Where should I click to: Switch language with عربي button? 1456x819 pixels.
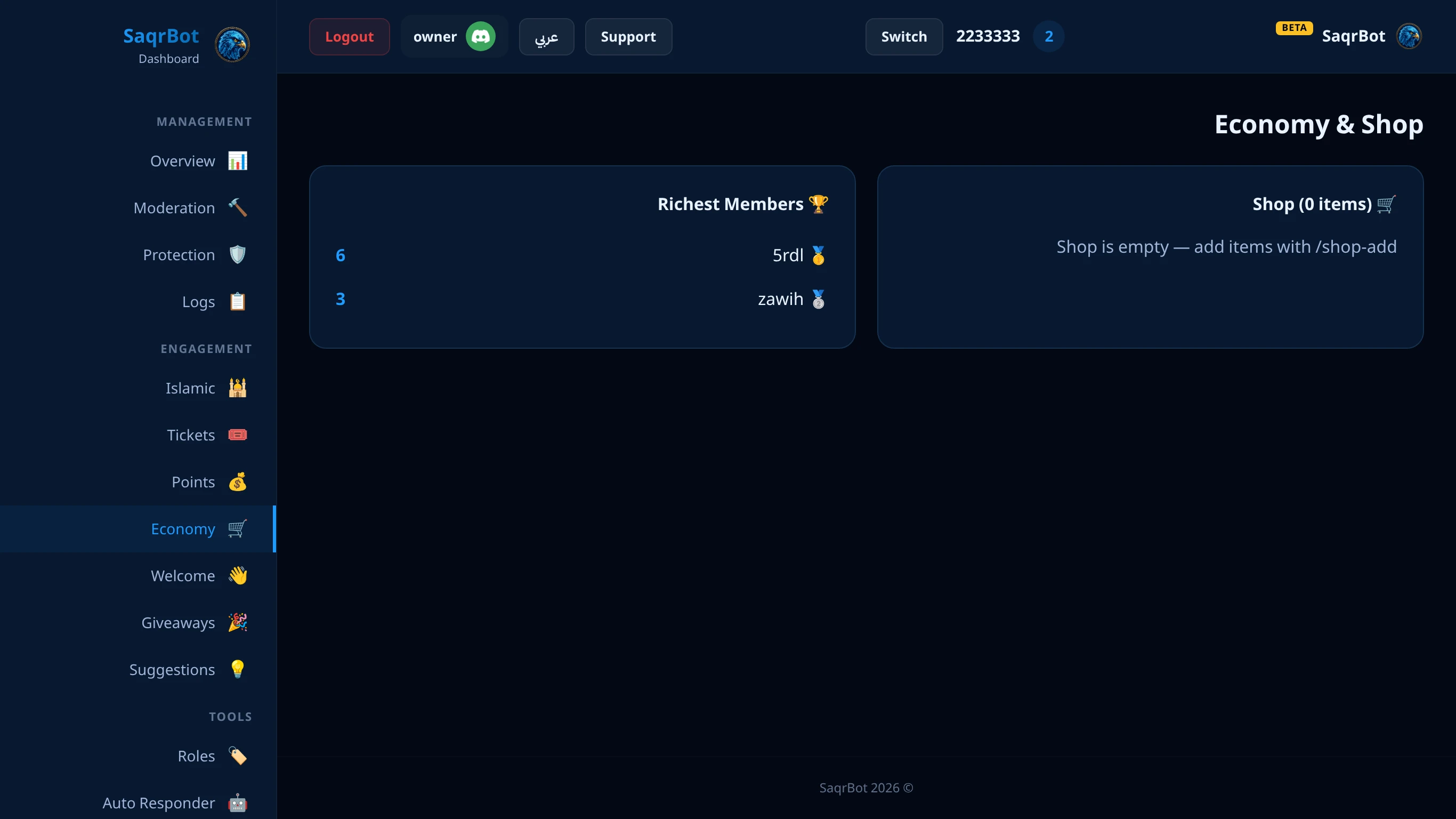(x=547, y=37)
